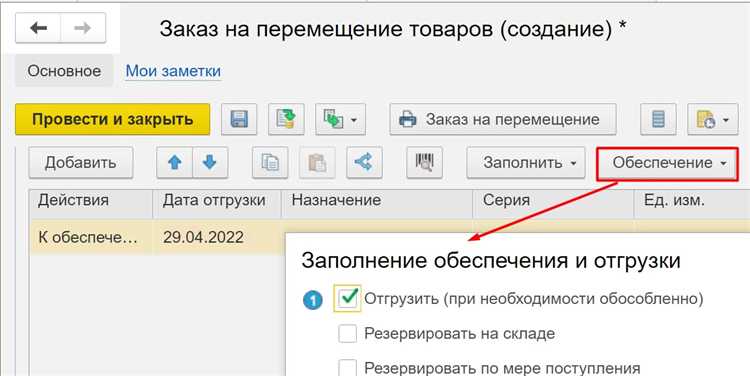Screen dimensions: 750x376
Task: Print Заказ на перемещение
Action: pos(503,119)
